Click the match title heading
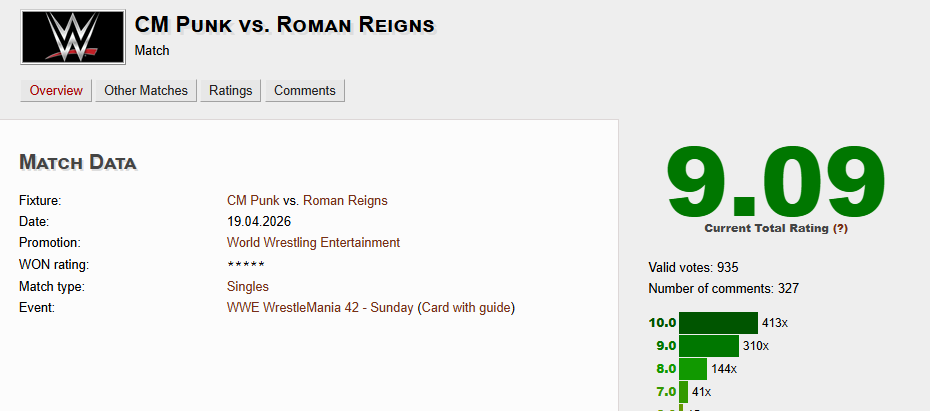930x411 pixels. 285,25
